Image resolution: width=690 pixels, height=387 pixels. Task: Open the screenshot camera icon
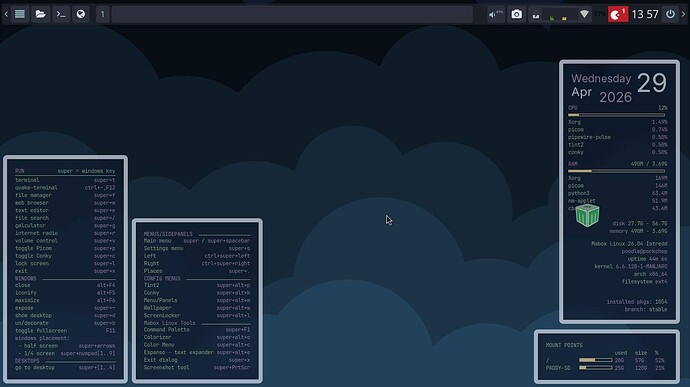[517, 14]
